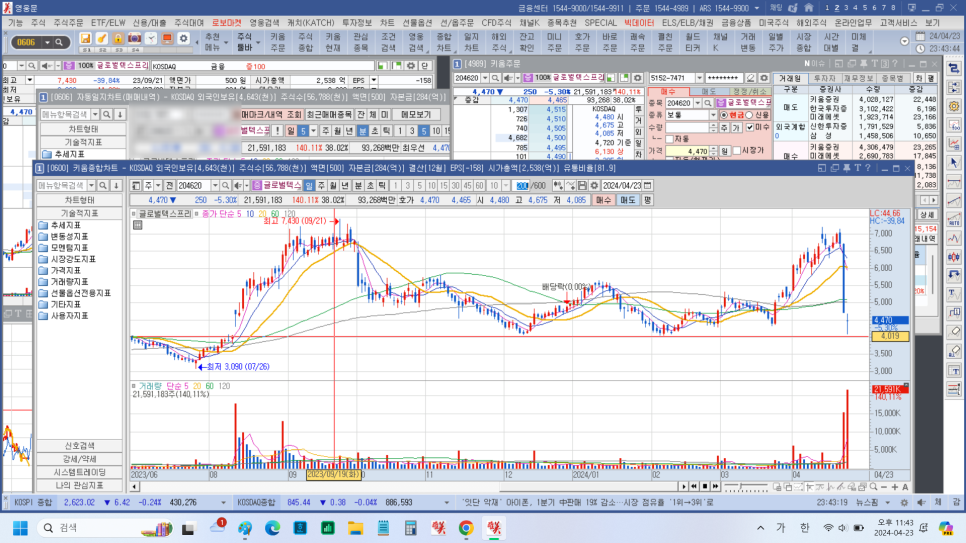Open the 차트 menu in menu bar
Screen dimensions: 966x543
click(387, 23)
